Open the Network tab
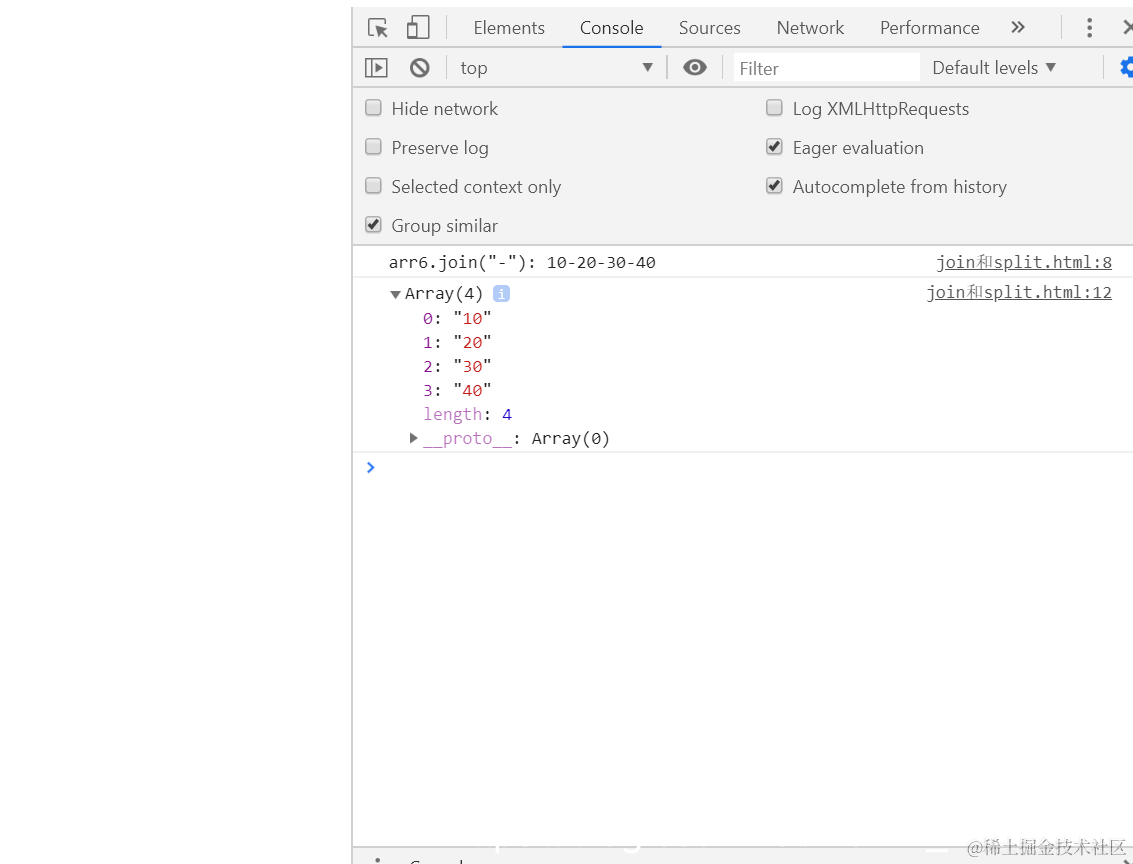 pos(810,27)
